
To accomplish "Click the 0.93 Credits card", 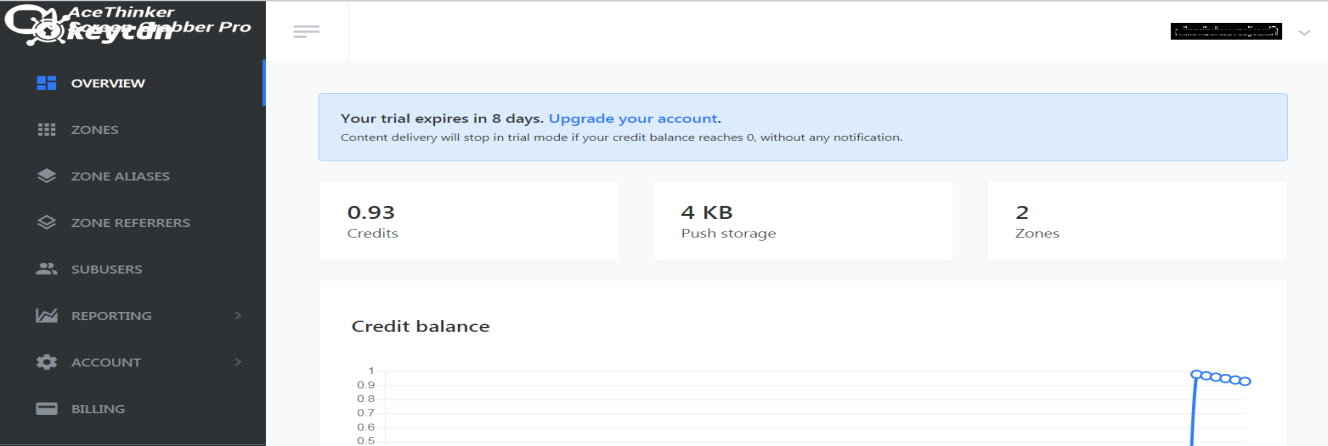I will coord(469,221).
